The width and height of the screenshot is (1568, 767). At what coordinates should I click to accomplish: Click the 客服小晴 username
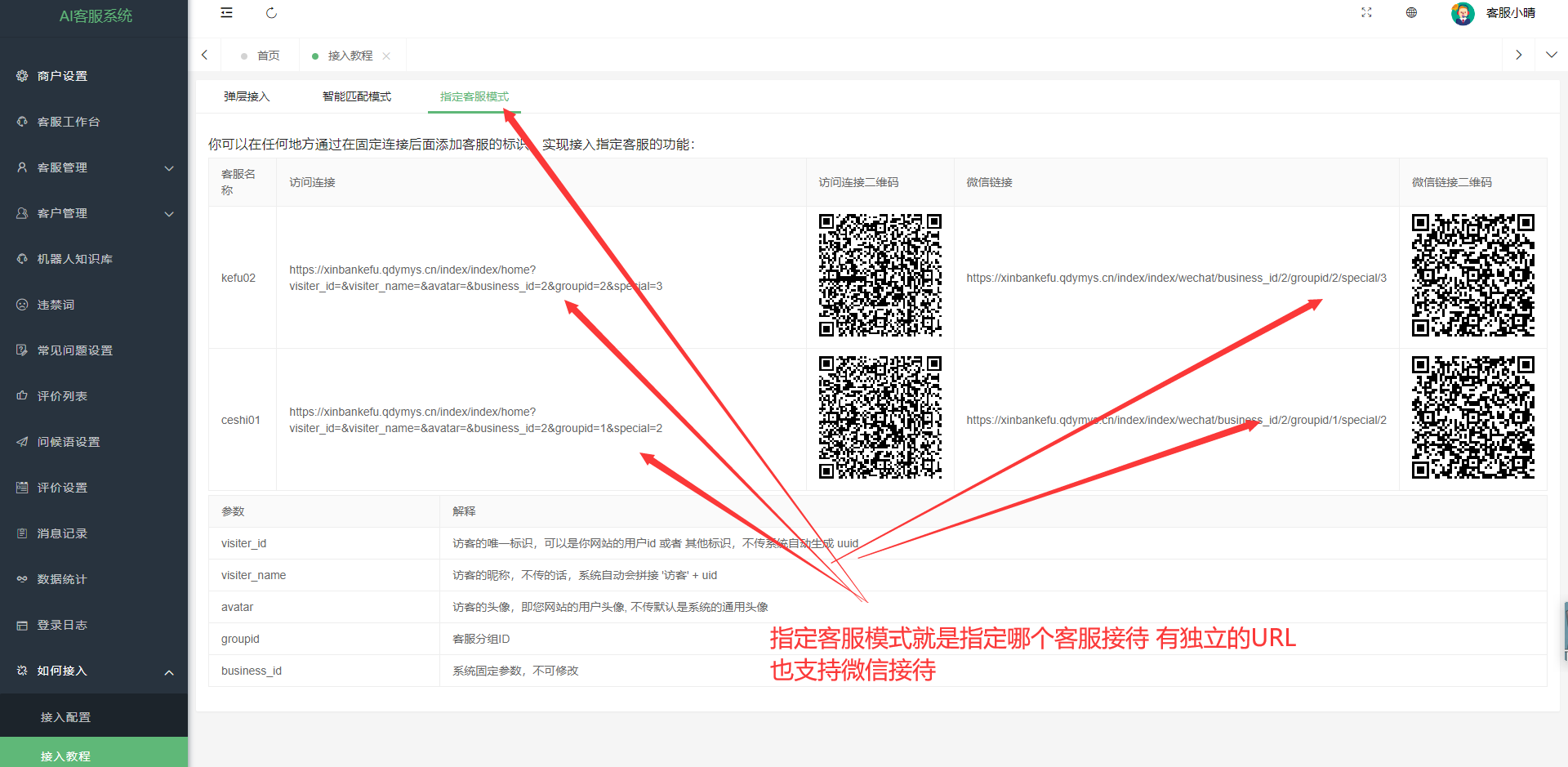coord(1510,13)
